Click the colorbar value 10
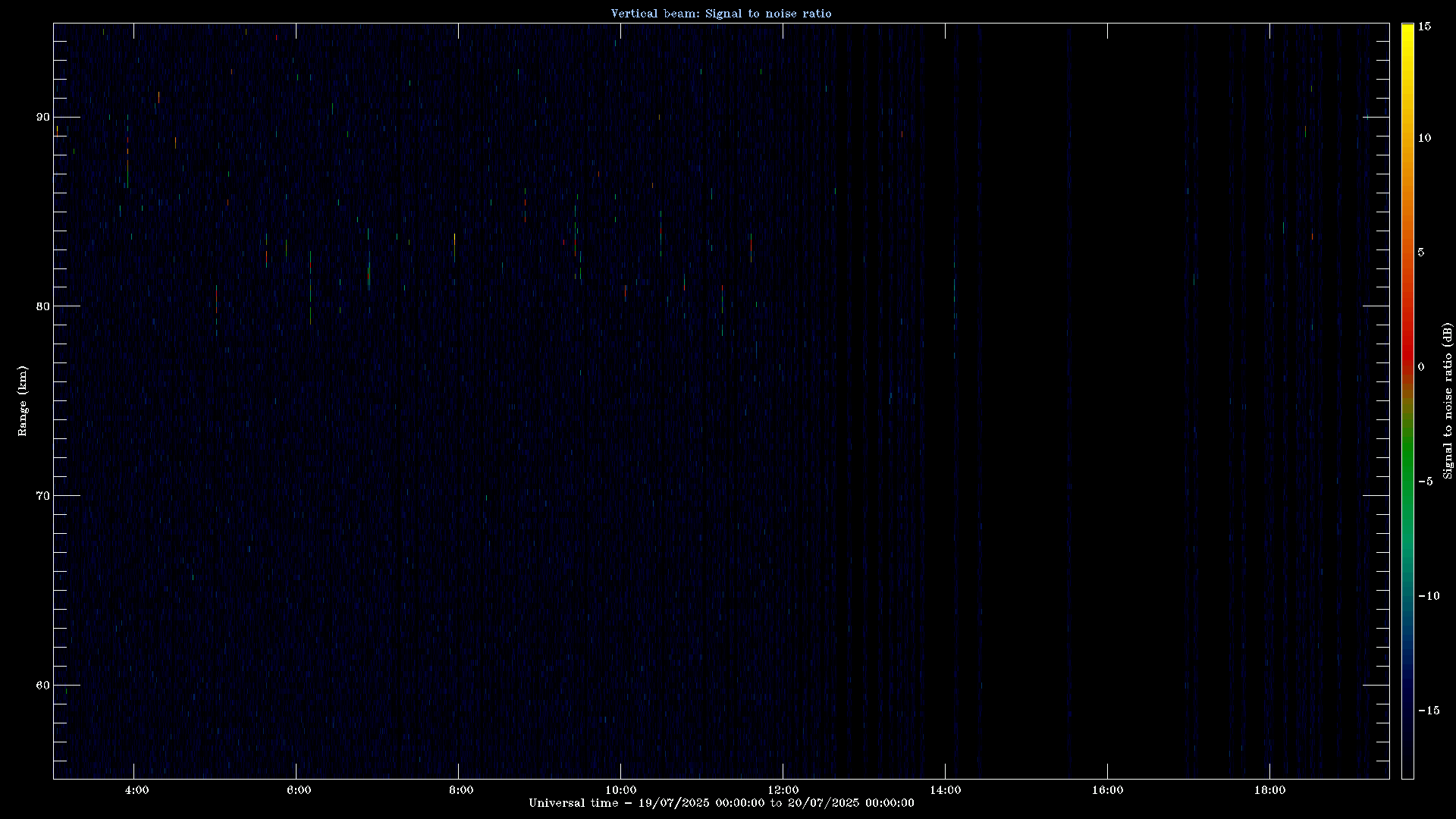 1424,138
